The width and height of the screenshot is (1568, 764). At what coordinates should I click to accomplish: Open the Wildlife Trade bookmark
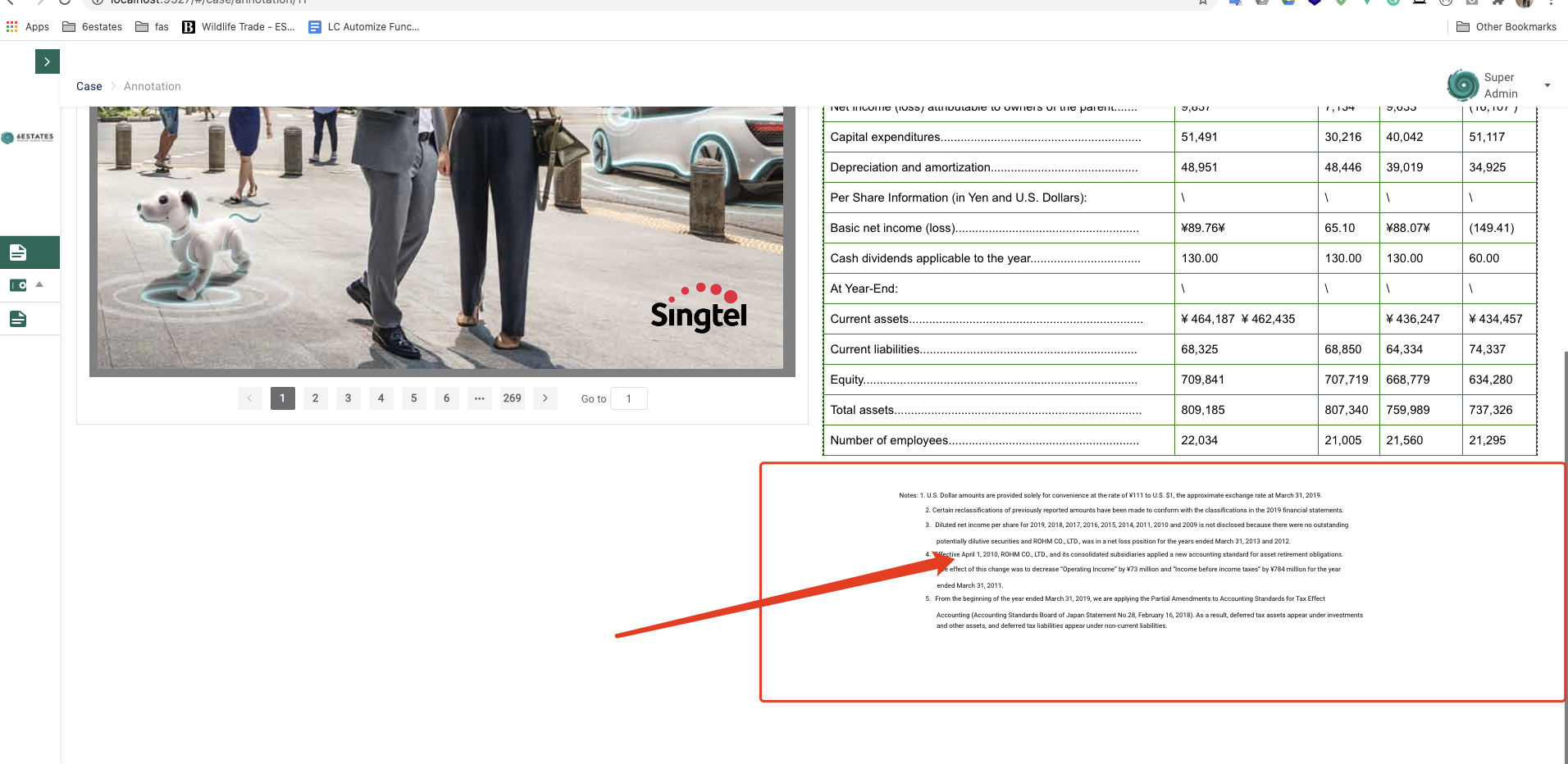pyautogui.click(x=239, y=27)
